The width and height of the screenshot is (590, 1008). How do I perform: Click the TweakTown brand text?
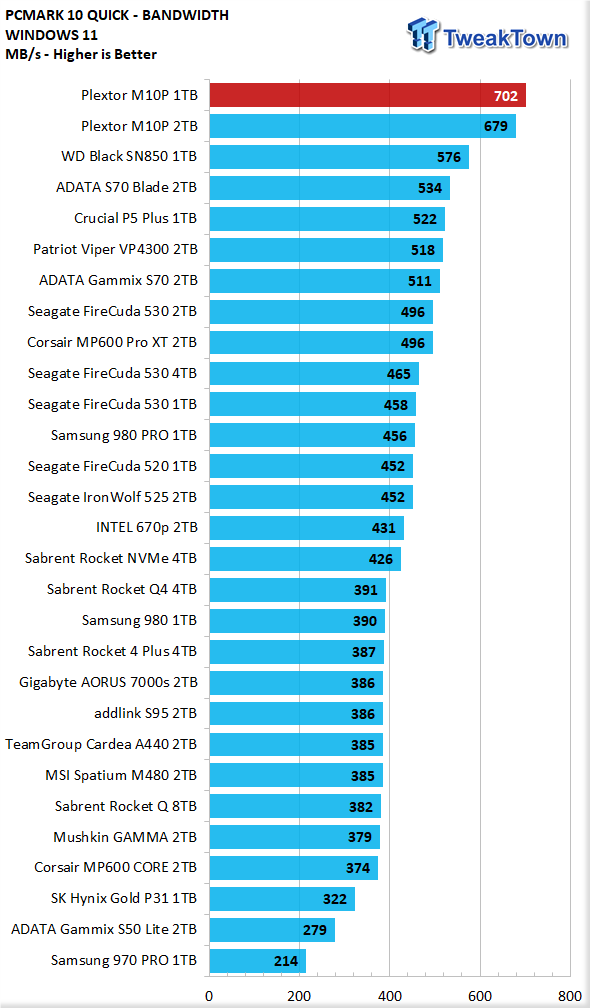click(505, 39)
